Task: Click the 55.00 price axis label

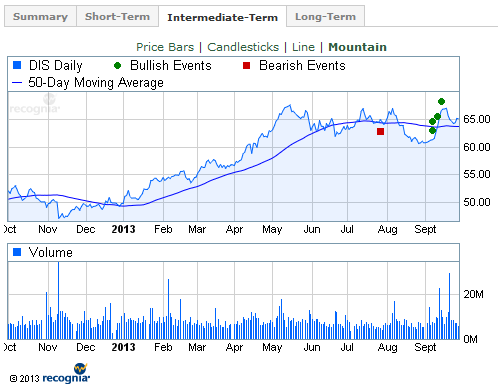Action: [x=477, y=174]
